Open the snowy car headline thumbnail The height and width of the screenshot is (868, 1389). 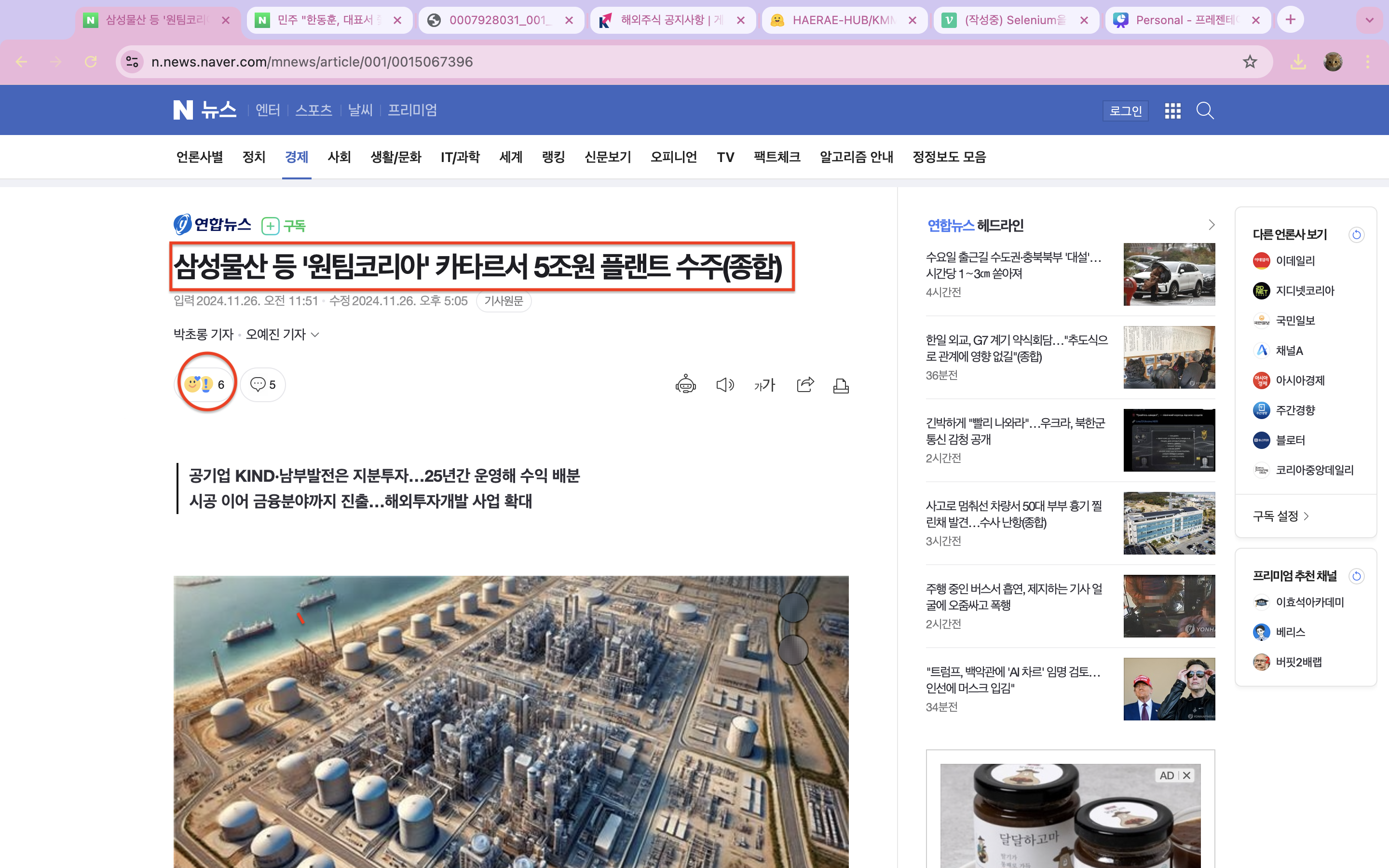pyautogui.click(x=1169, y=274)
